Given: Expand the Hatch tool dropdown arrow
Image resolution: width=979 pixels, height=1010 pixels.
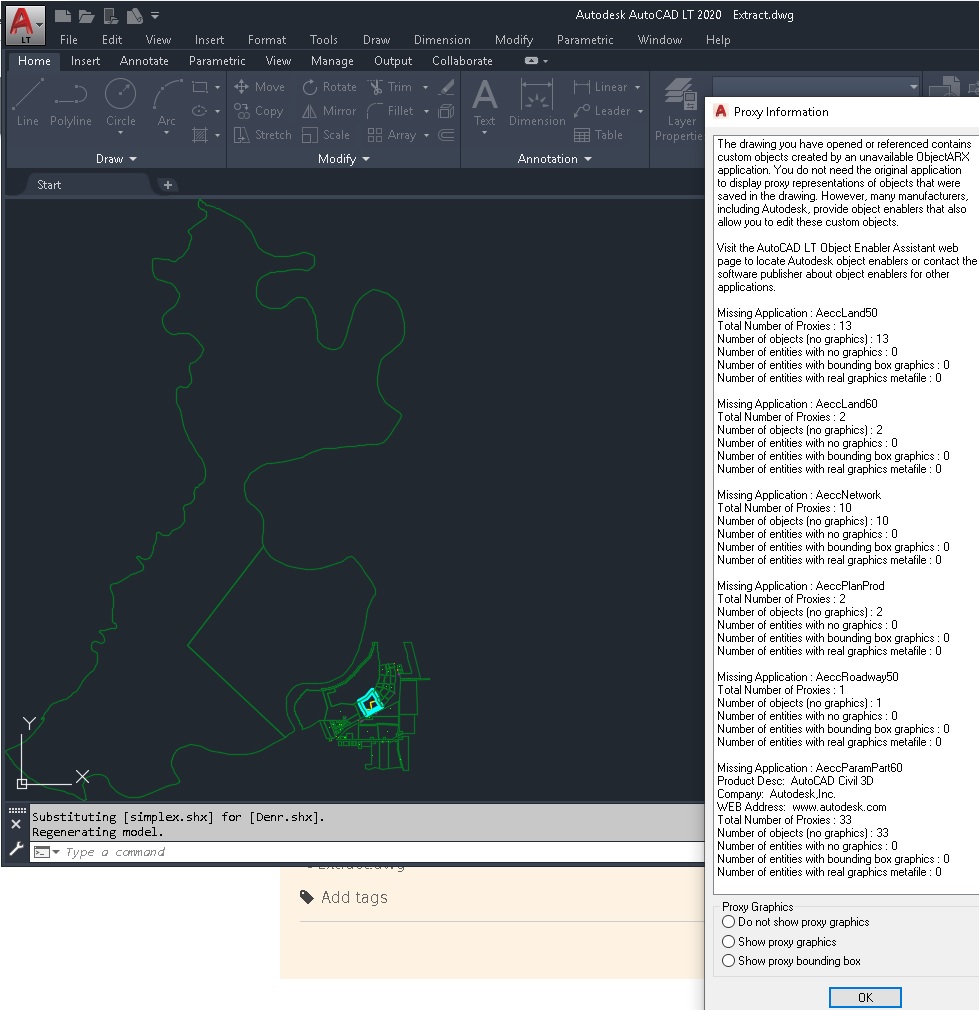Looking at the screenshot, I should pos(217,135).
